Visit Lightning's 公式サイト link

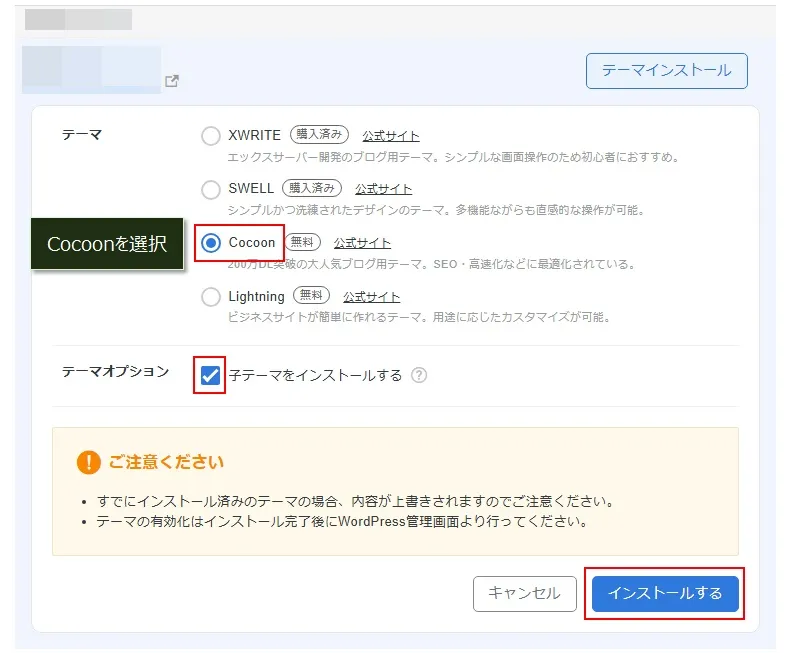371,297
